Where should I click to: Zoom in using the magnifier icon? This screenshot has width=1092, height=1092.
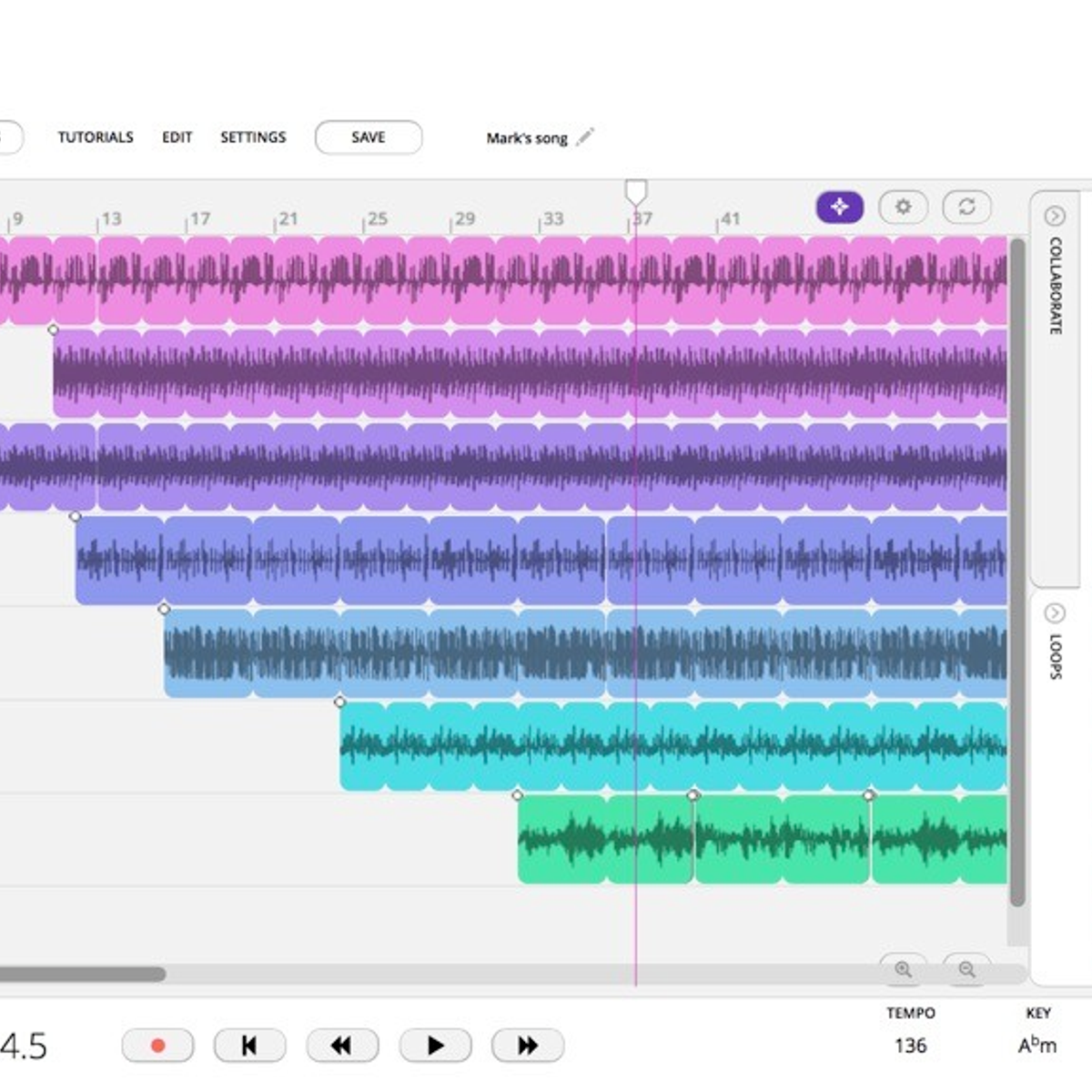[904, 971]
